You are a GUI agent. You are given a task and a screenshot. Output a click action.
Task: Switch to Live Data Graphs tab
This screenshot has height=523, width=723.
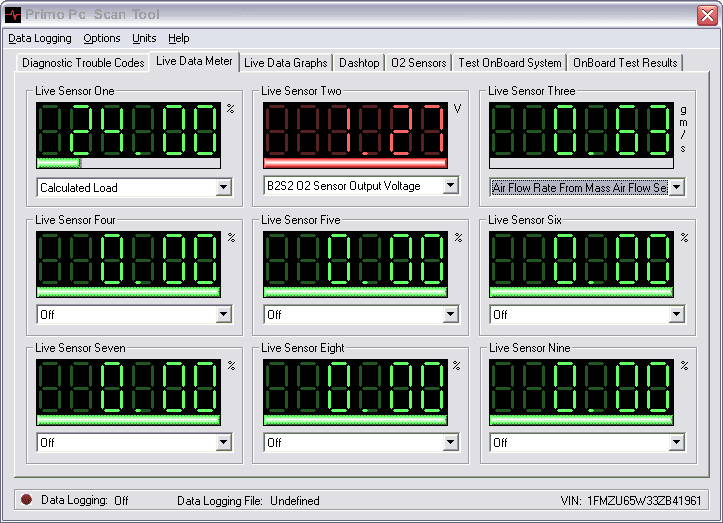[x=285, y=63]
